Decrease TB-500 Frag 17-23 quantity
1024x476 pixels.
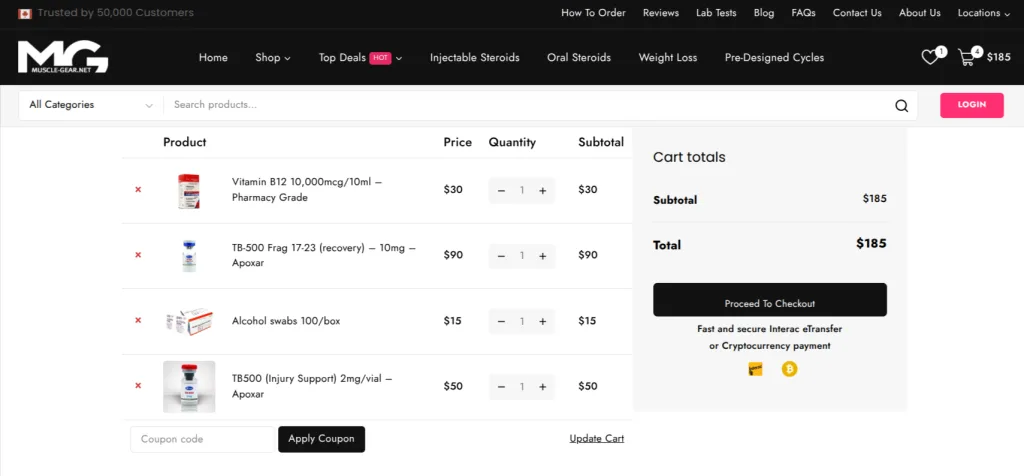point(501,256)
